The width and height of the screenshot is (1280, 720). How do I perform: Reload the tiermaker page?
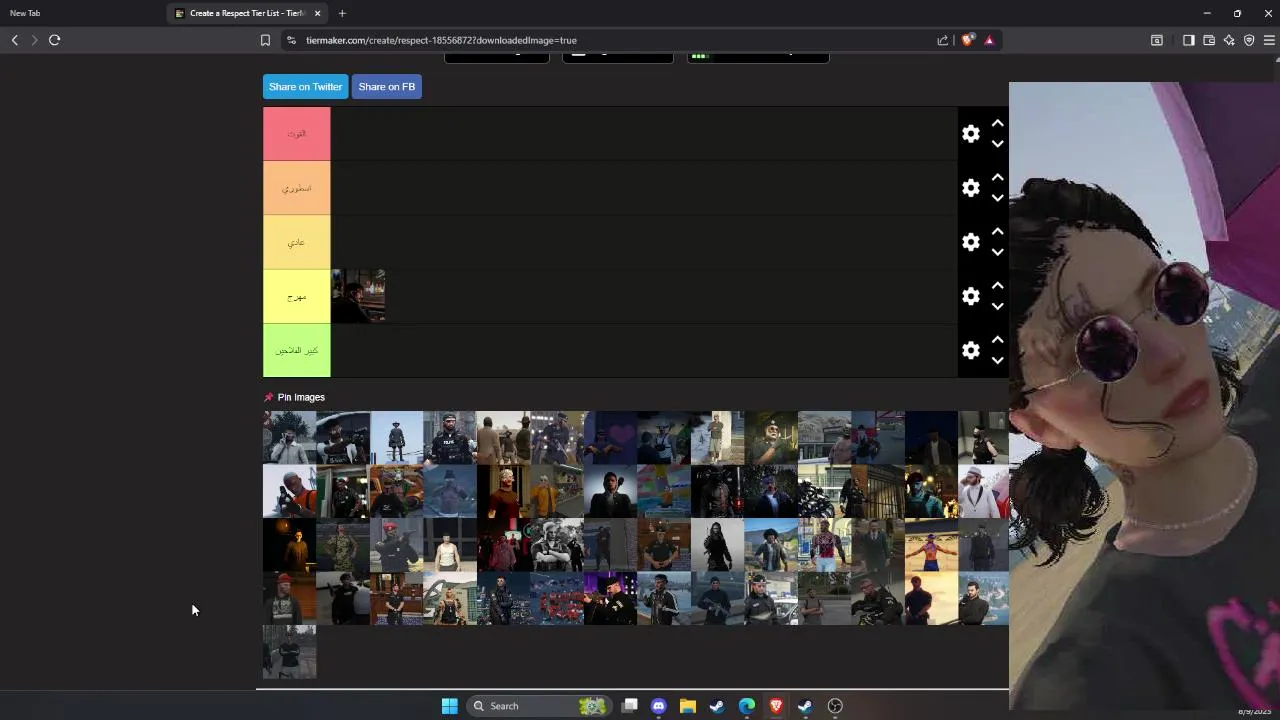coord(54,40)
